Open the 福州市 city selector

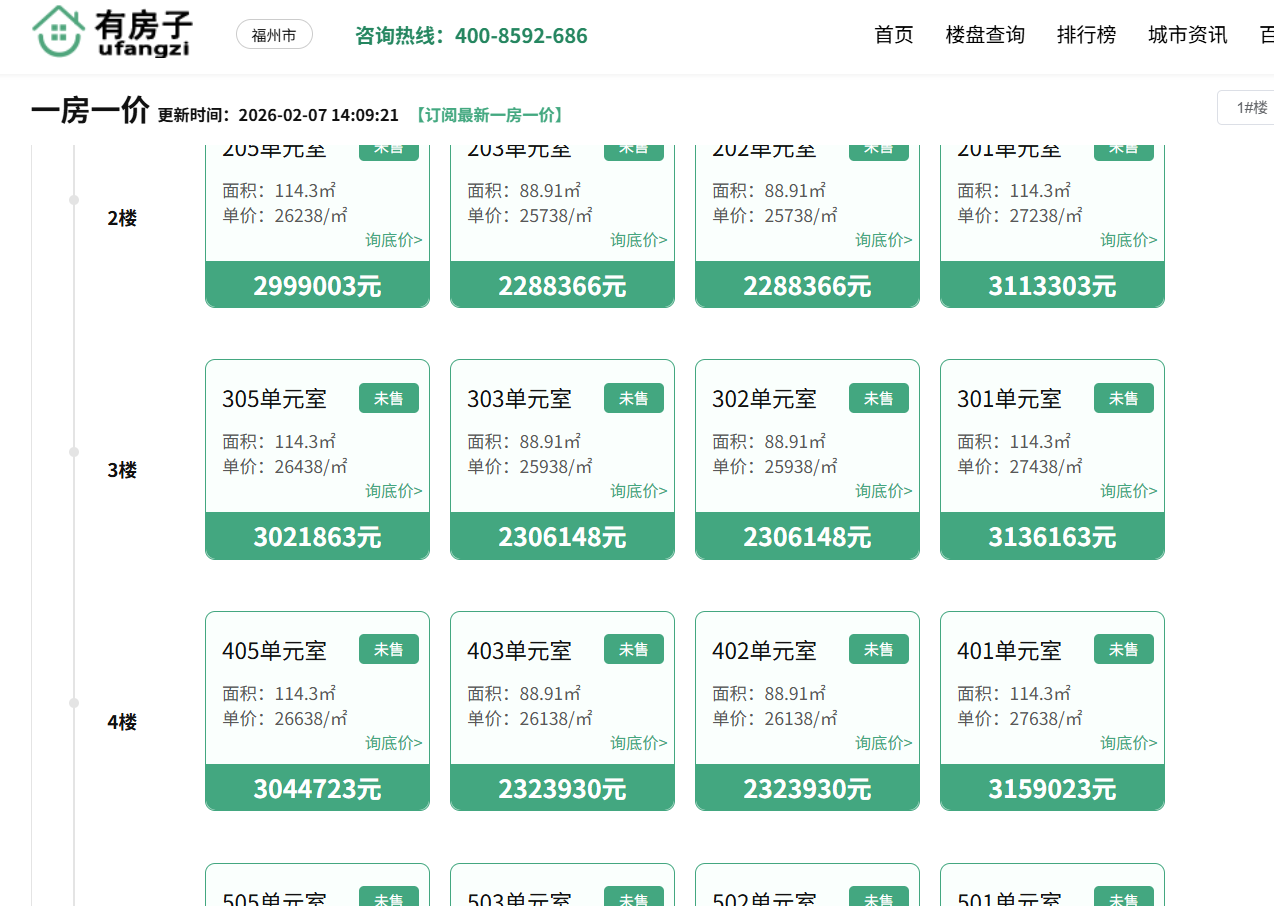[274, 35]
